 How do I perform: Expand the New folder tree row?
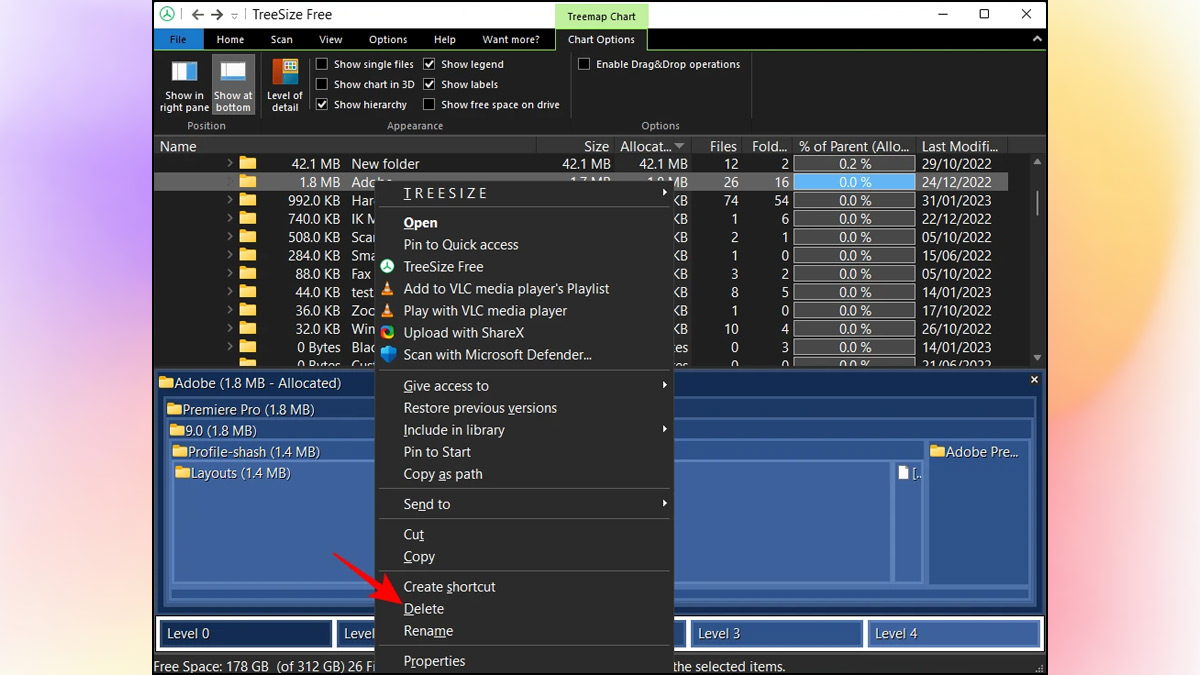(229, 163)
